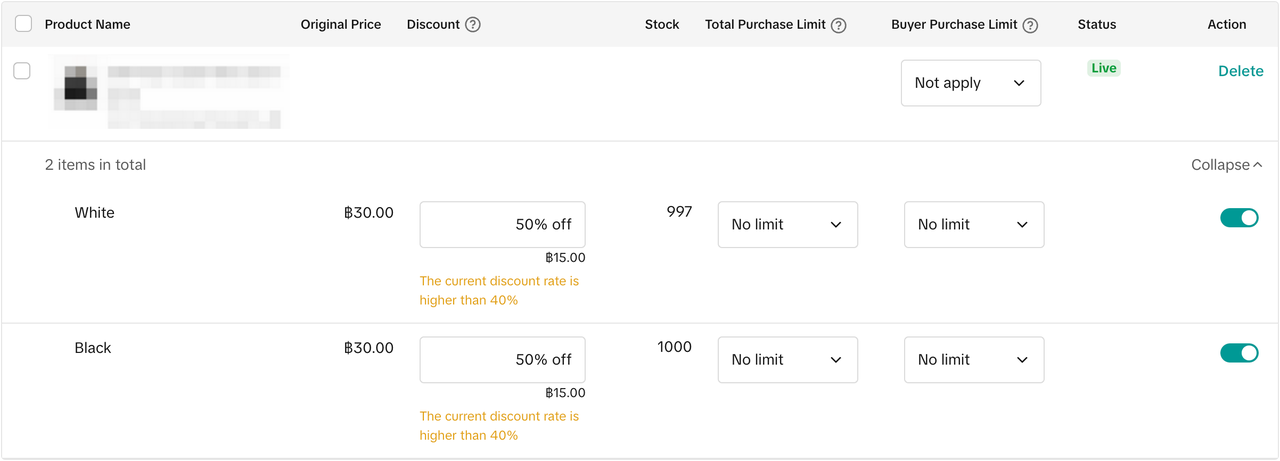Image resolution: width=1280 pixels, height=461 pixels.
Task: Open Black total purchase limit dropdown
Action: [787, 360]
